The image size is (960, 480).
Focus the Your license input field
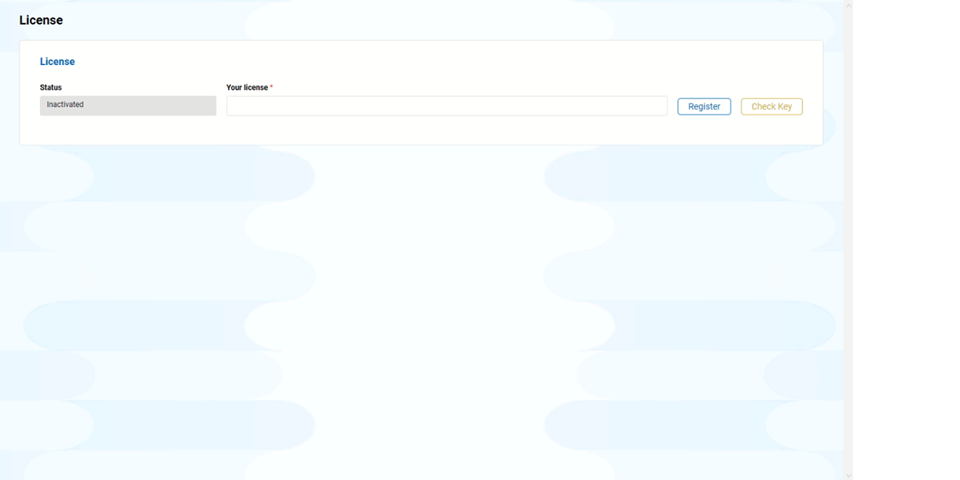[x=446, y=106]
